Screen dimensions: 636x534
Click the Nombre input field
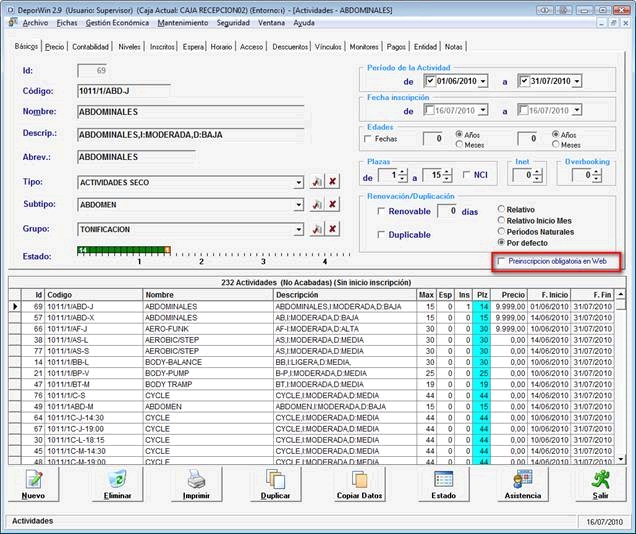tap(191, 112)
